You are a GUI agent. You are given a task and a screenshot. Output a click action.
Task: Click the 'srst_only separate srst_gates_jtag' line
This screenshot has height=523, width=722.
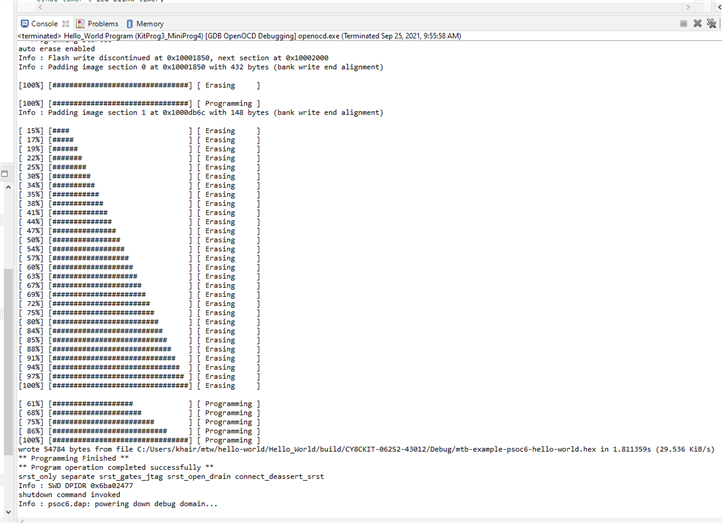click(171, 477)
